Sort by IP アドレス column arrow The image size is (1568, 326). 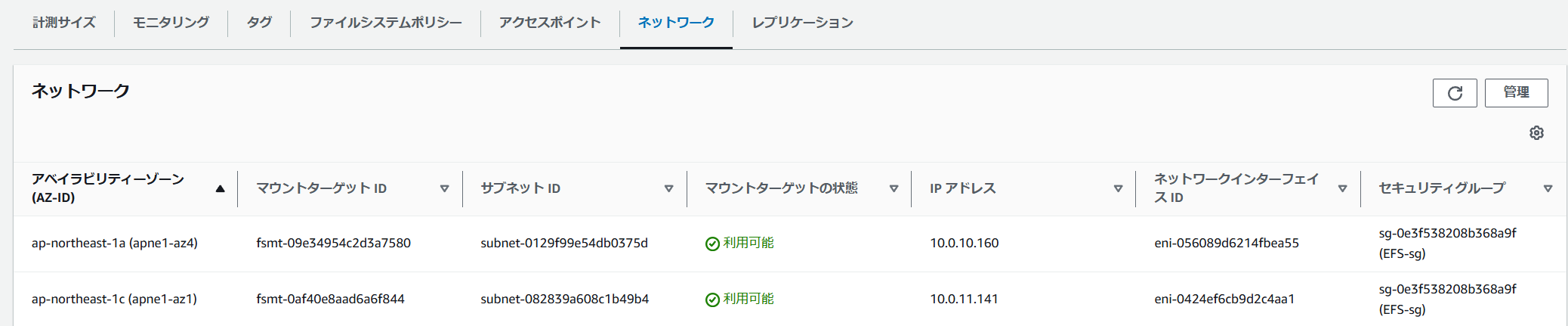(x=1118, y=189)
